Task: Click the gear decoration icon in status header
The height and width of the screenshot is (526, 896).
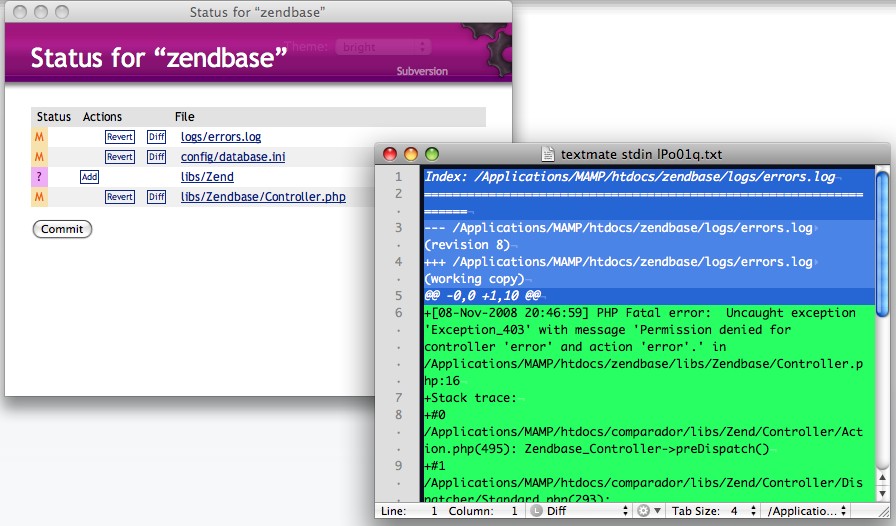Action: click(x=487, y=50)
